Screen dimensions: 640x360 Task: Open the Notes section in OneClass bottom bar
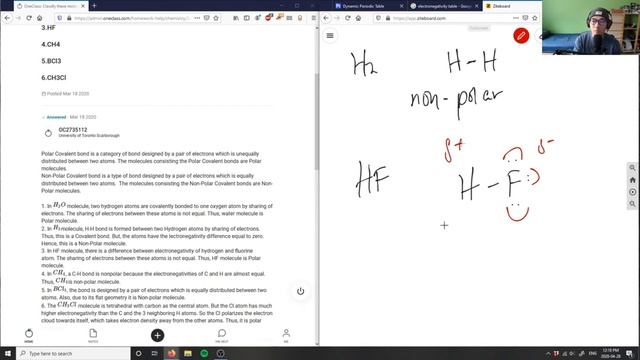(x=93, y=335)
